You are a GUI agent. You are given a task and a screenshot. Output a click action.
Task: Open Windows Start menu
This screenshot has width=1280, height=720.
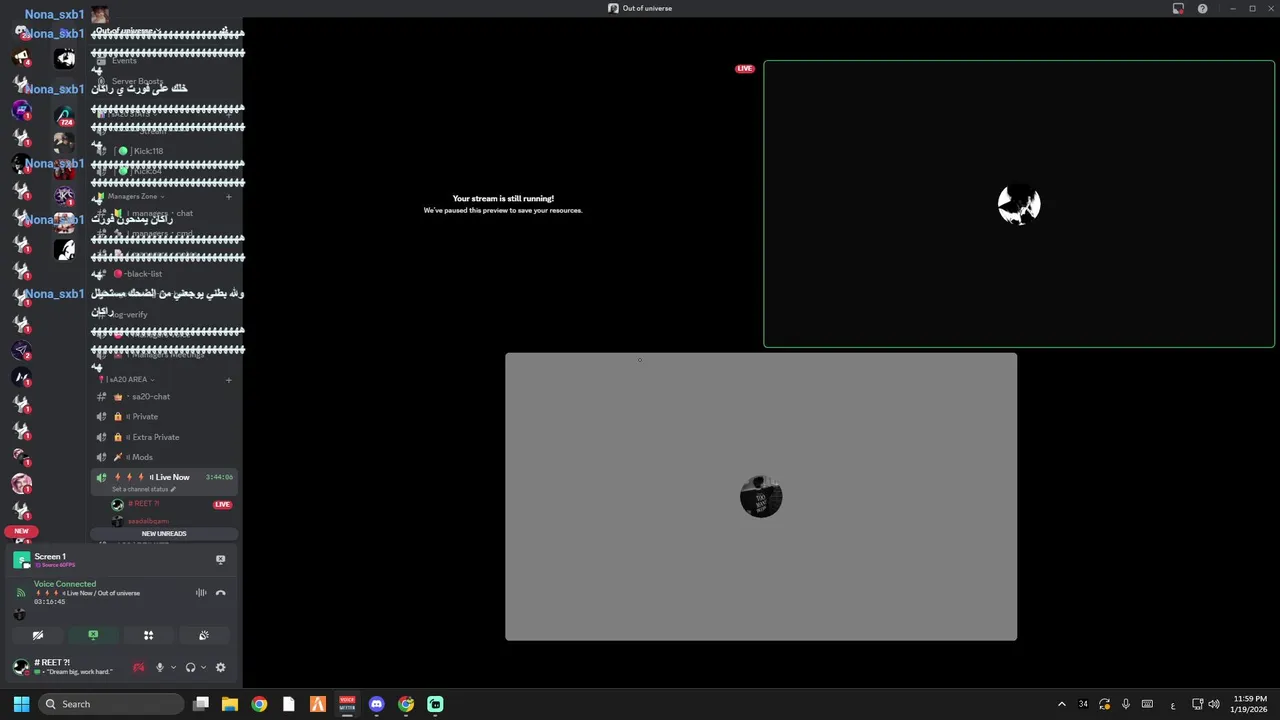(21, 704)
